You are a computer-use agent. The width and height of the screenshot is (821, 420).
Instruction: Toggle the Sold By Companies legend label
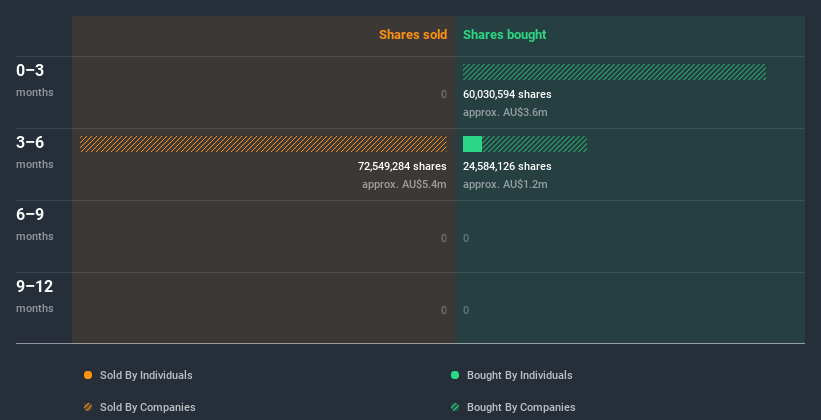[x=147, y=407]
